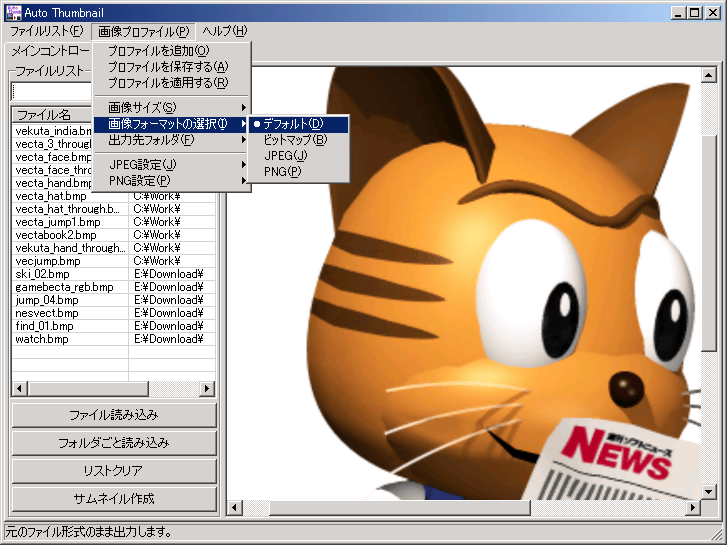Select vekuta_hand_through... file row
Image resolution: width=727 pixels, height=545 pixels.
click(114, 248)
